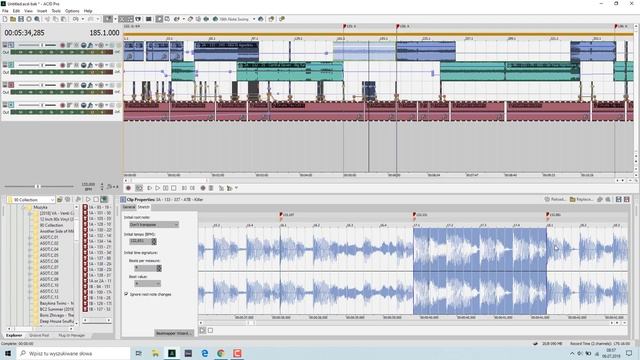Open the View menu
640x360 pixels.
(28, 11)
